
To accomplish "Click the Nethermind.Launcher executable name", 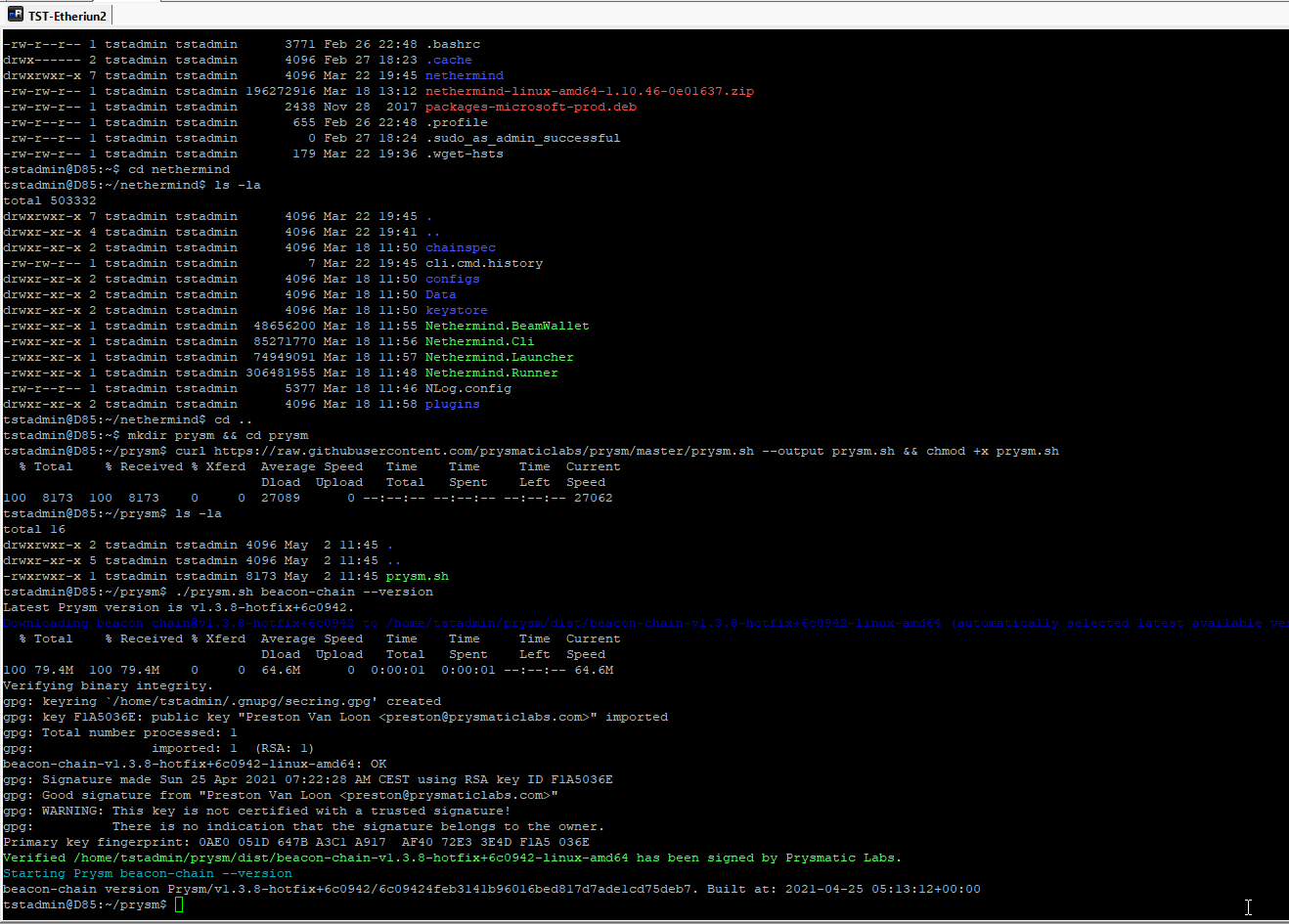I will [500, 357].
